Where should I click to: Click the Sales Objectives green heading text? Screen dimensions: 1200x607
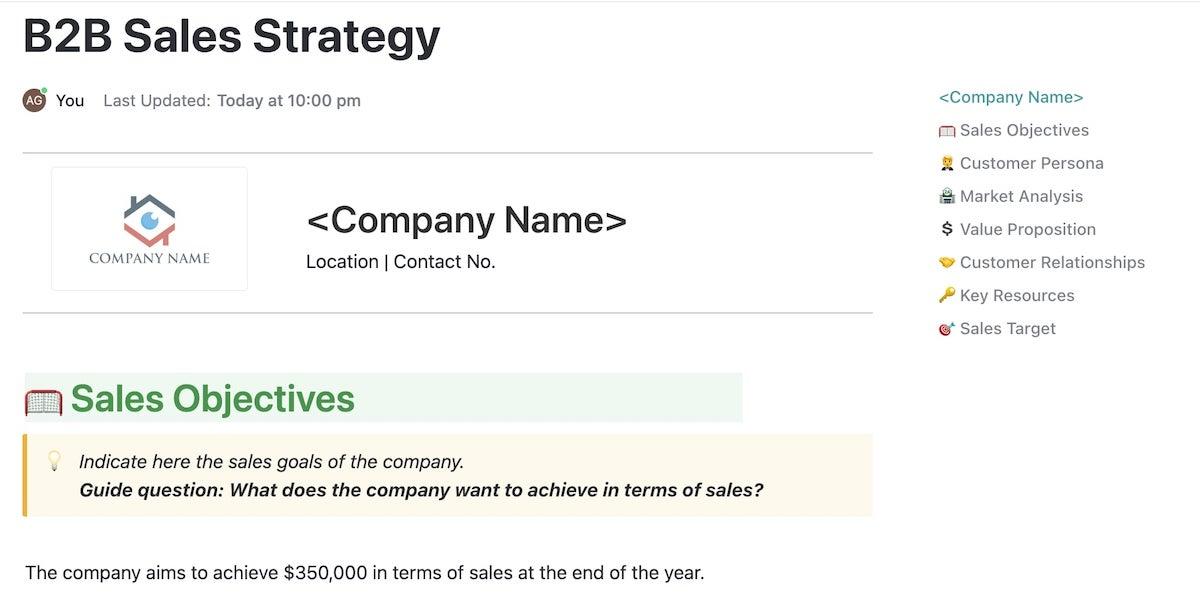point(212,399)
